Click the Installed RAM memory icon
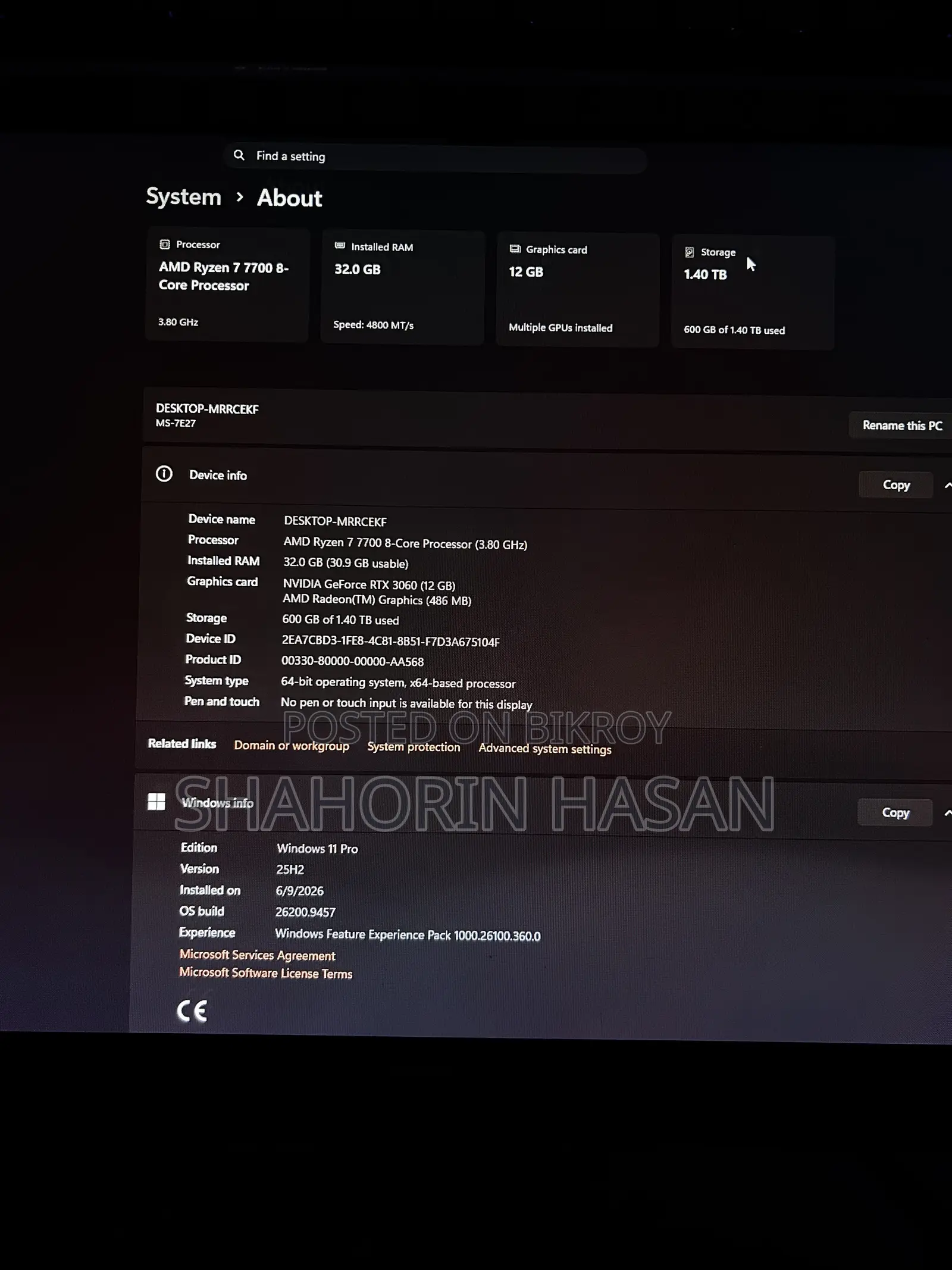This screenshot has width=952, height=1270. [340, 246]
